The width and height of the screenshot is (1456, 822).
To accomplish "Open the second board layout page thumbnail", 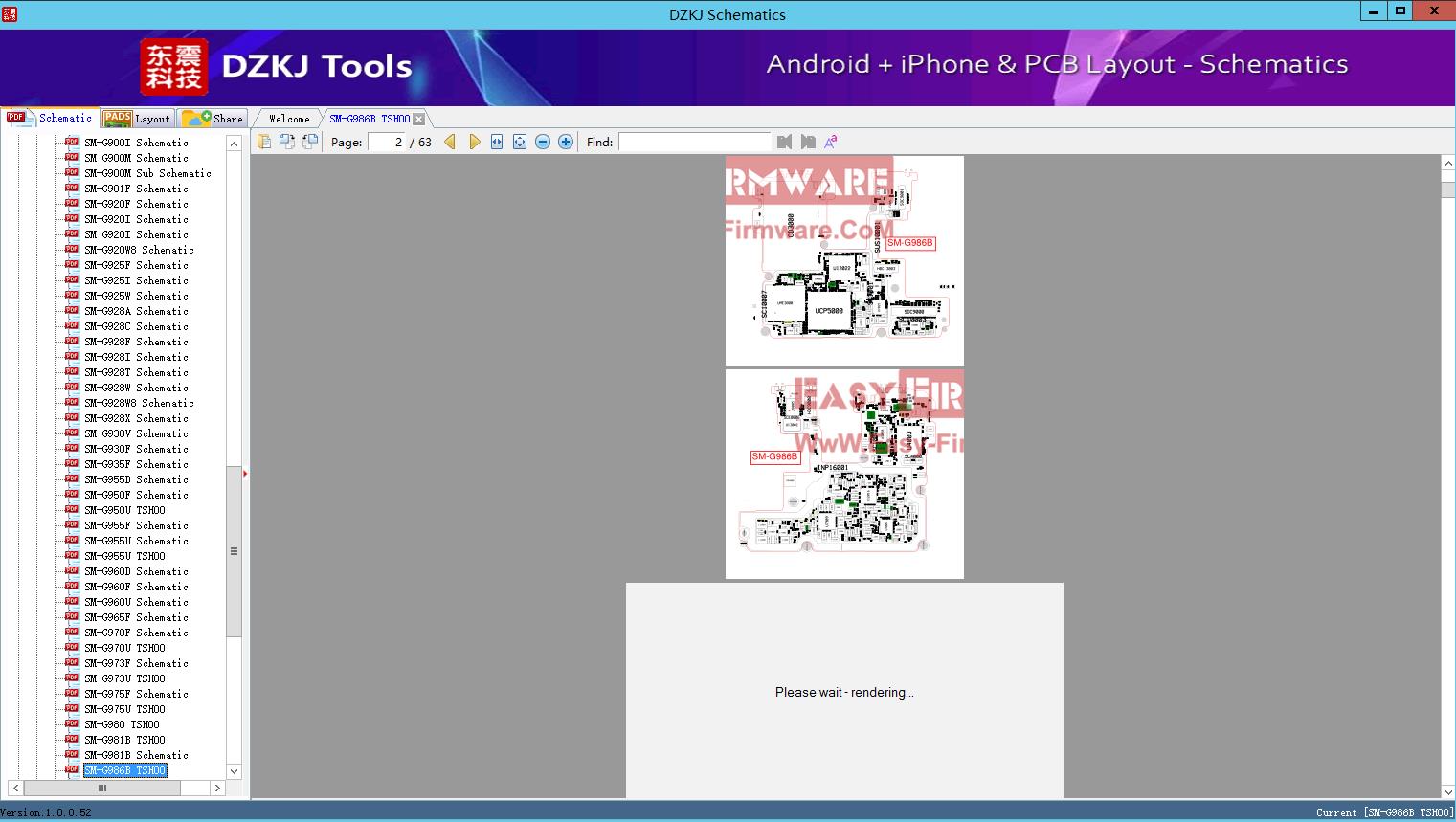I will pos(844,474).
